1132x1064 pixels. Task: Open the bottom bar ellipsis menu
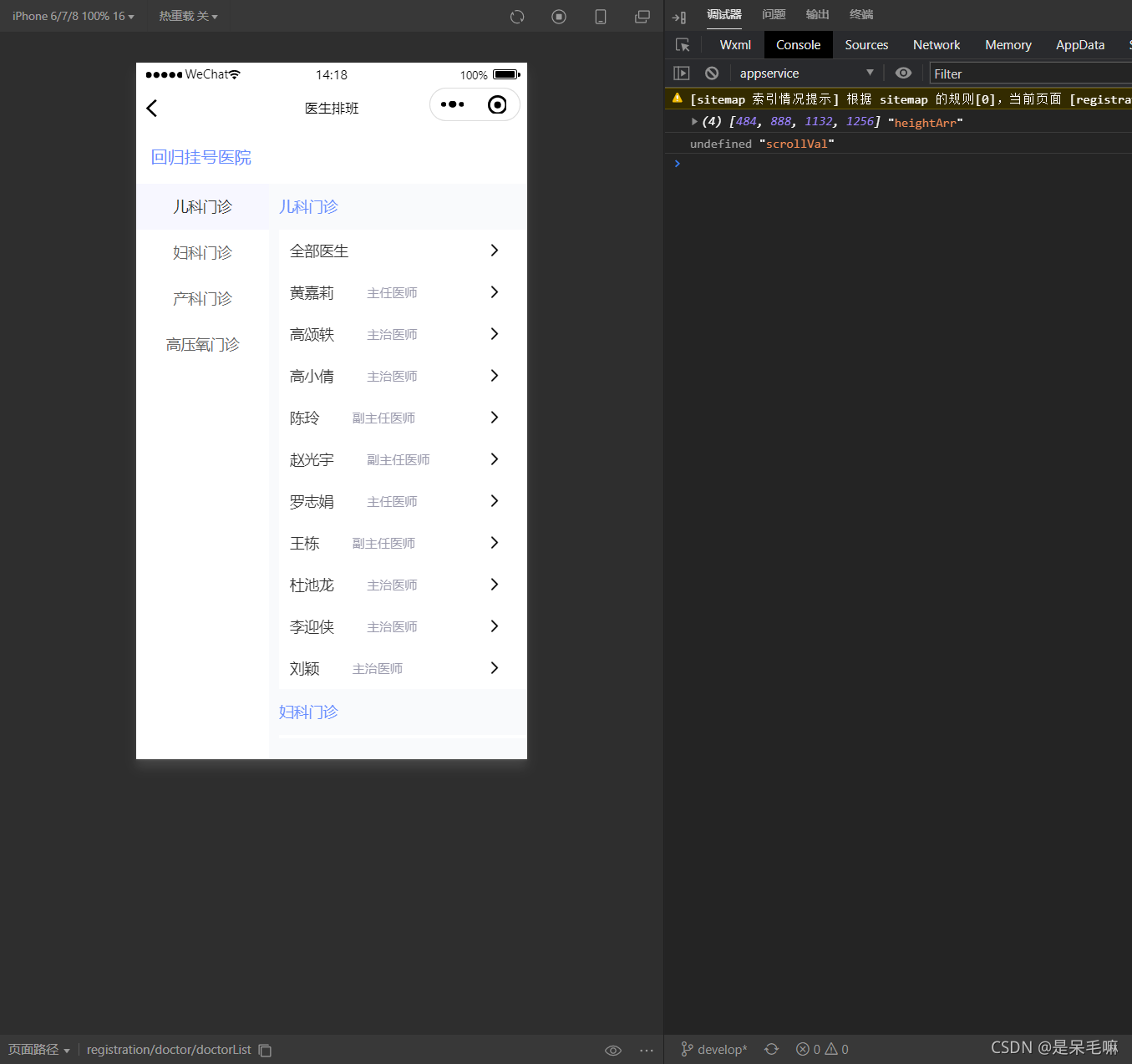[647, 1050]
